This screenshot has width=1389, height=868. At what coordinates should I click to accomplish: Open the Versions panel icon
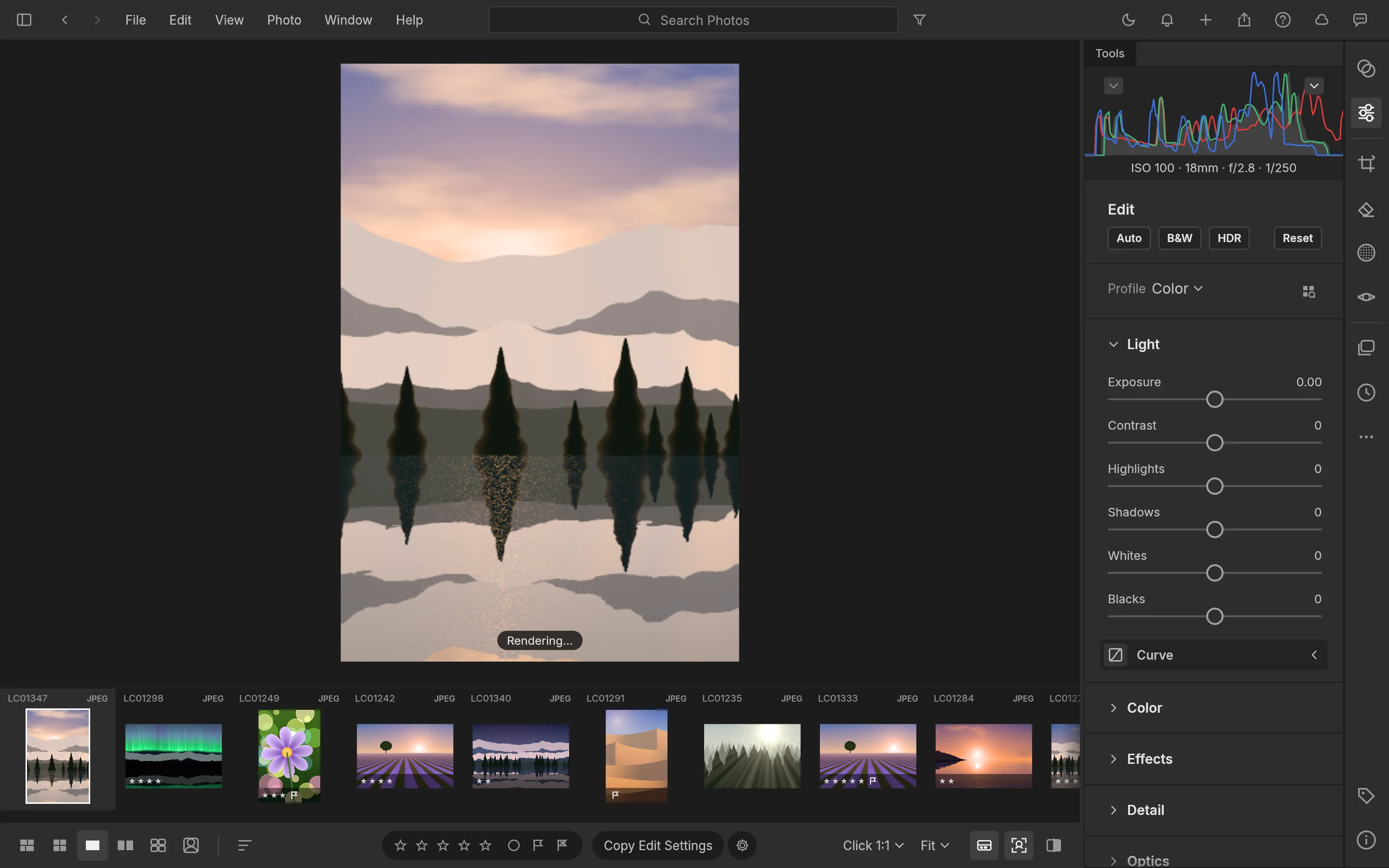point(1366,348)
